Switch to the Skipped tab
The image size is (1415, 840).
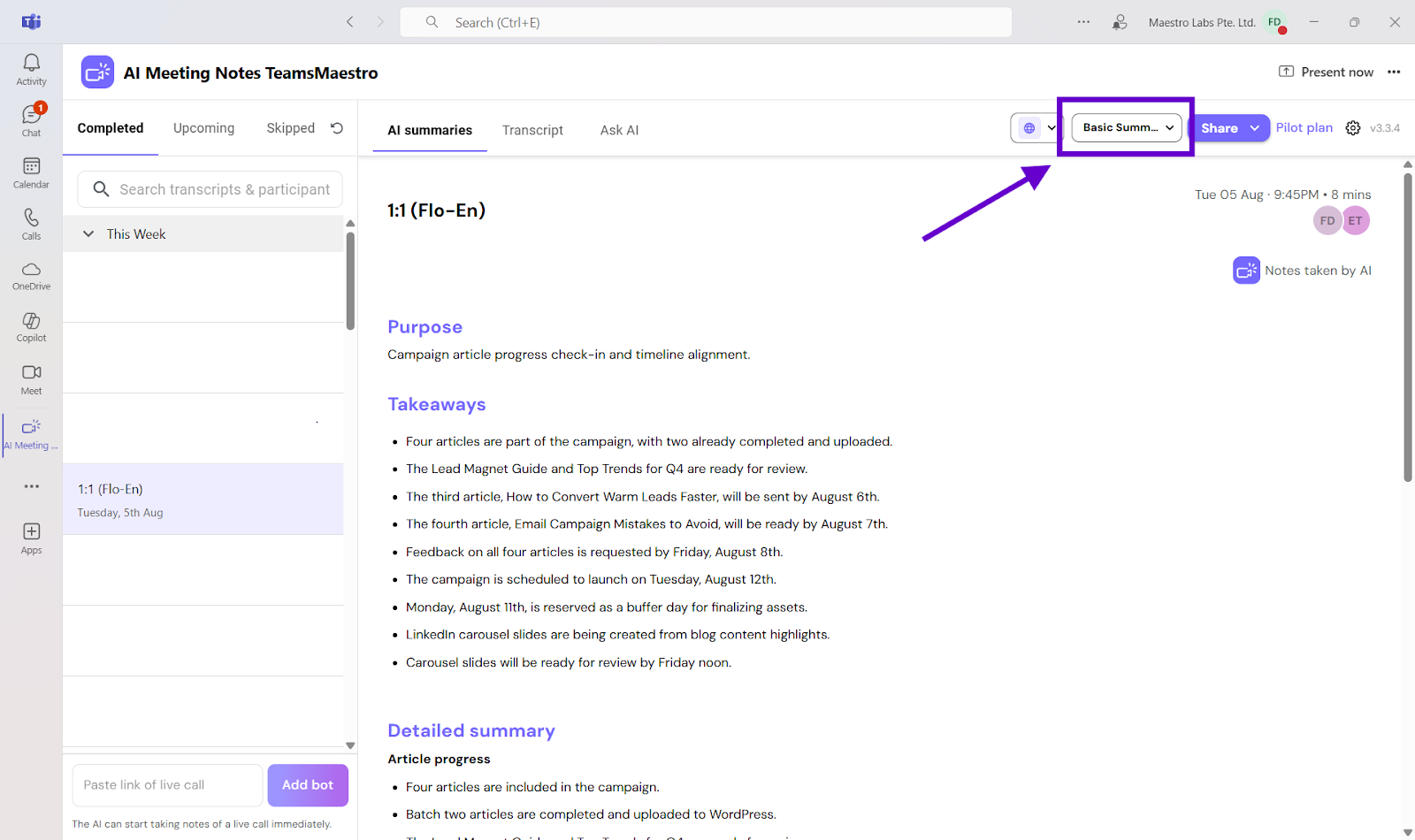pos(290,128)
